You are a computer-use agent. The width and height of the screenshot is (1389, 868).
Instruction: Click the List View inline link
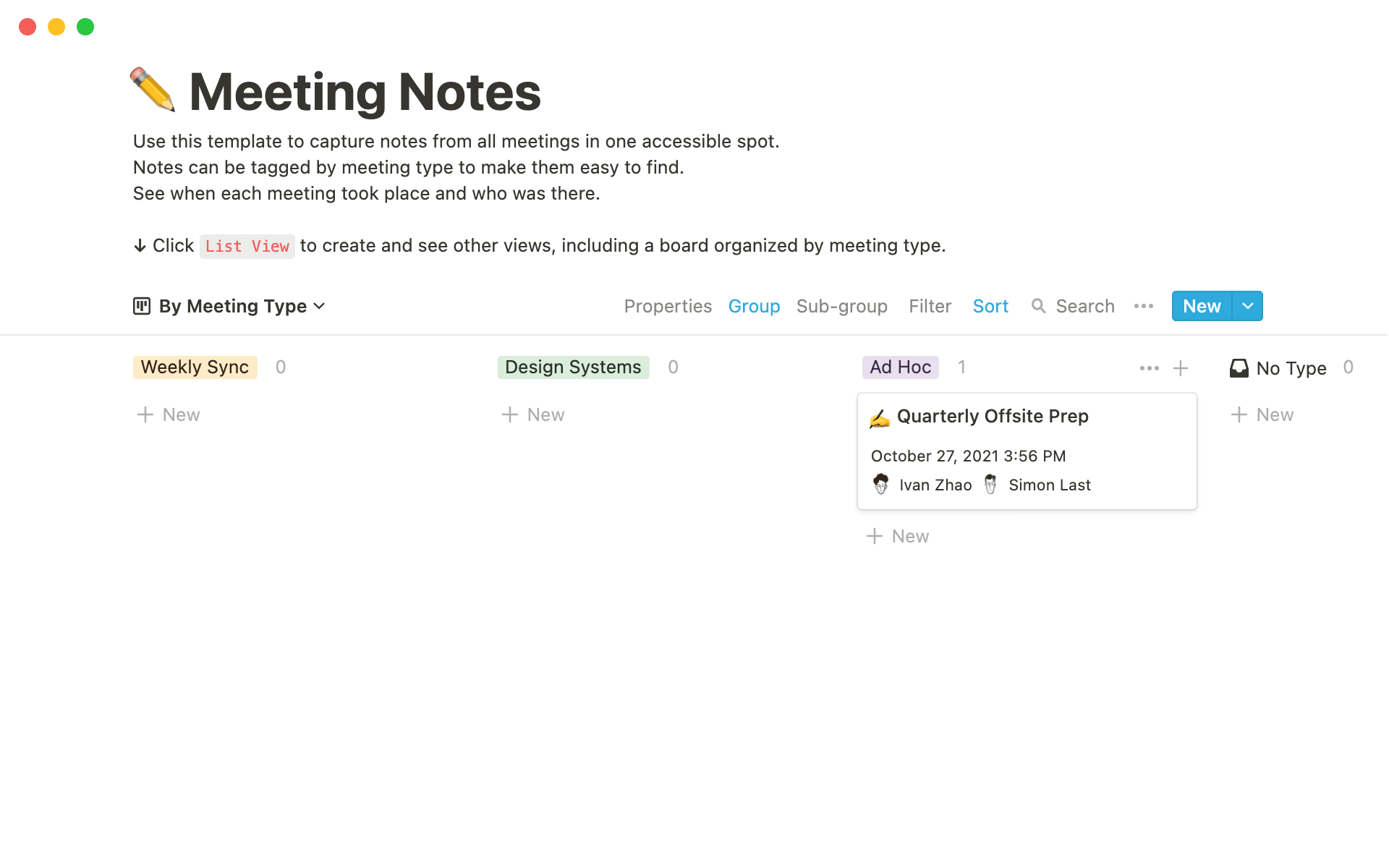247,246
